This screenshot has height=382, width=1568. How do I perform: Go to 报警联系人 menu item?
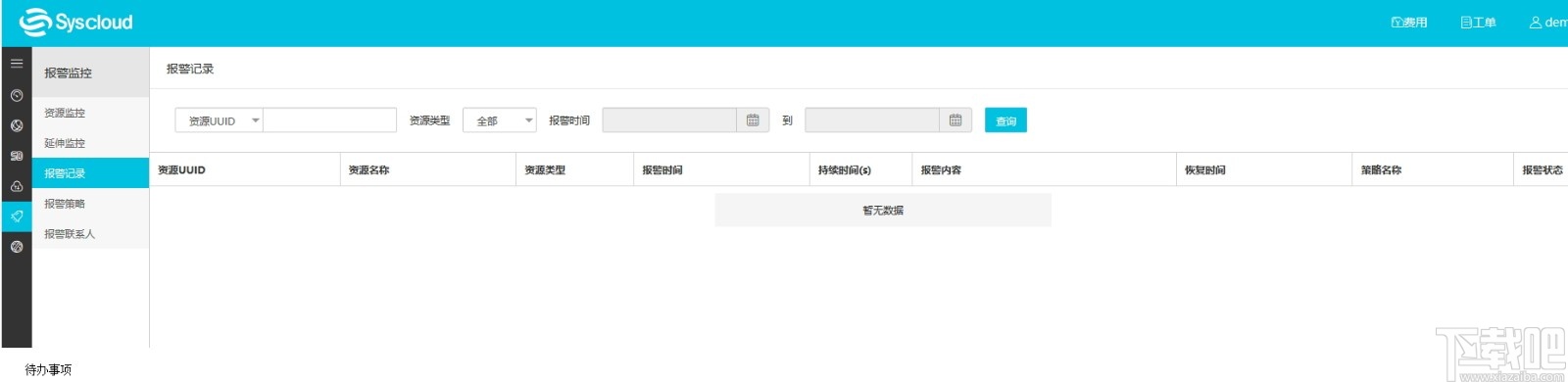coord(90,234)
